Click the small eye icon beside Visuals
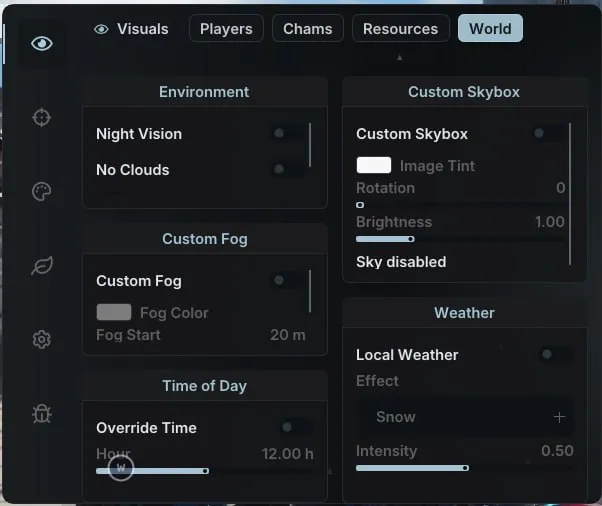This screenshot has height=506, width=602. 101,29
